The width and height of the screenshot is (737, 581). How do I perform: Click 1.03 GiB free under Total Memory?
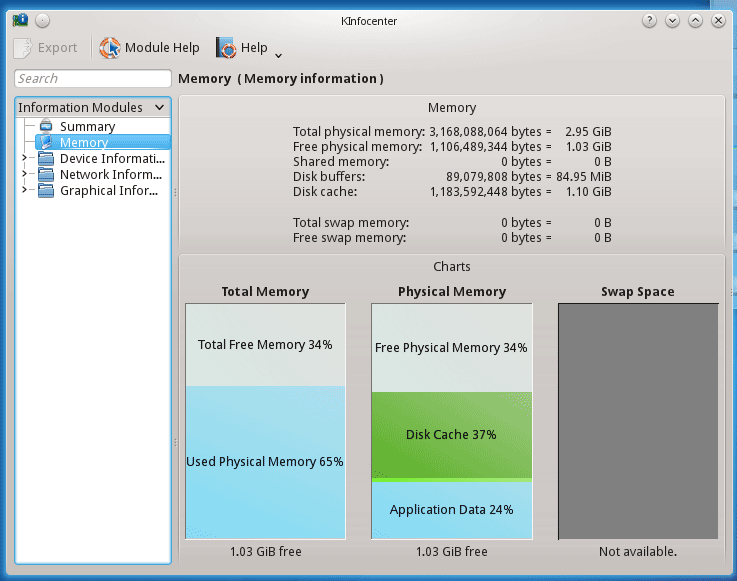tap(266, 551)
